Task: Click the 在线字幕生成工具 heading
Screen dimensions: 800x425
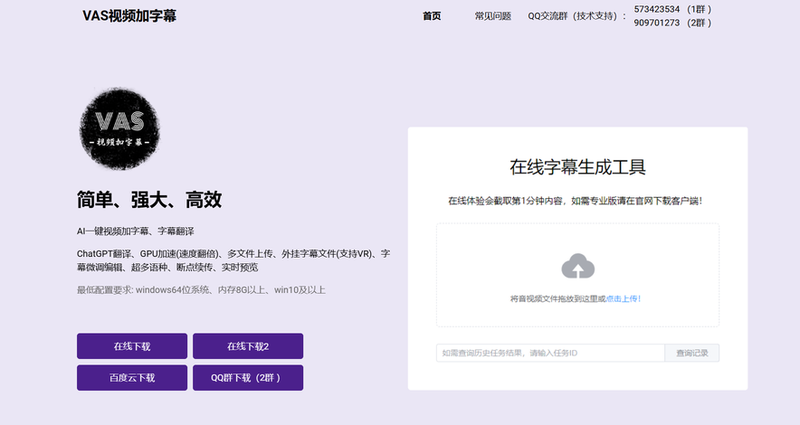Action: pos(578,167)
